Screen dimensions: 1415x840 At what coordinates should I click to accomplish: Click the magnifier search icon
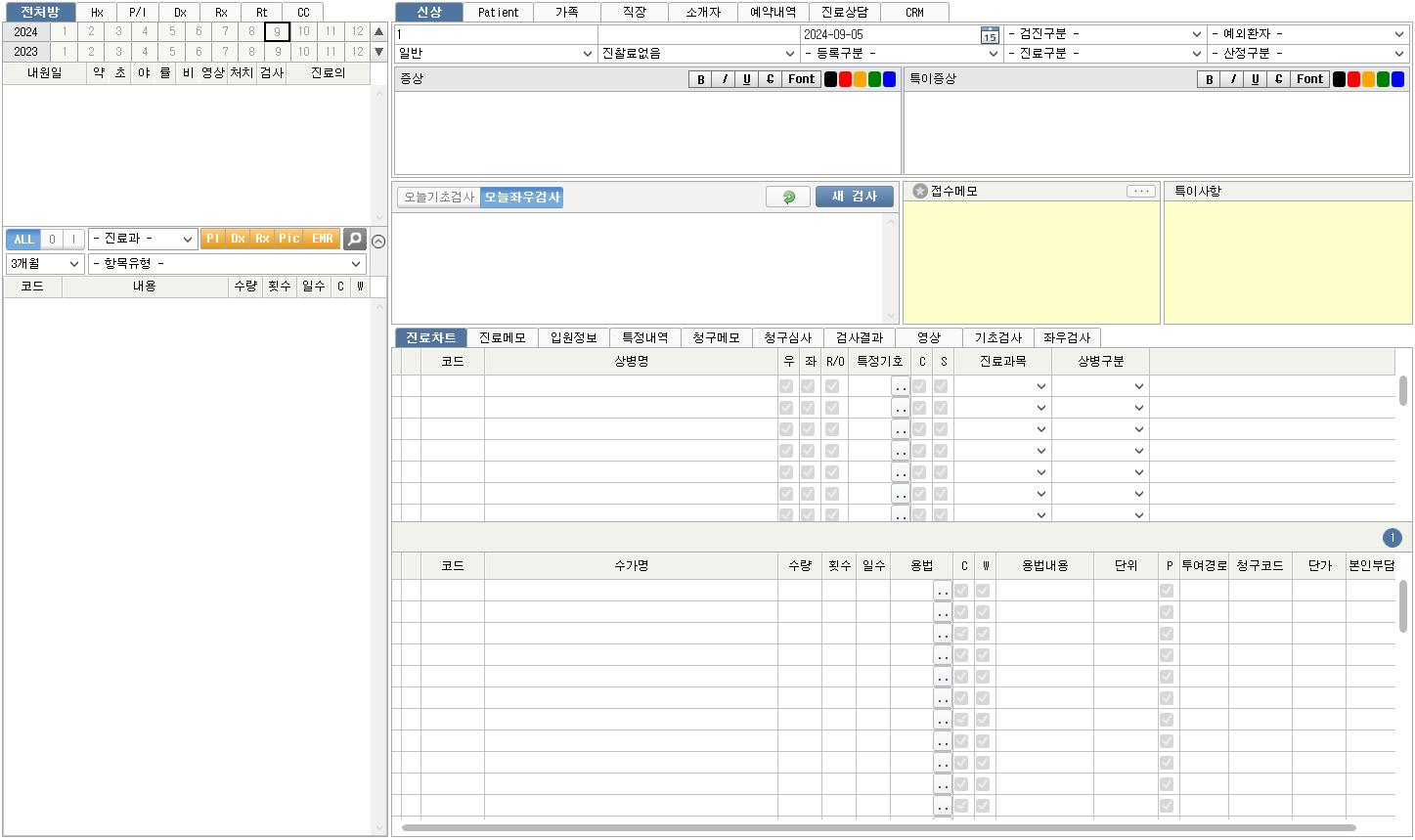tap(355, 239)
